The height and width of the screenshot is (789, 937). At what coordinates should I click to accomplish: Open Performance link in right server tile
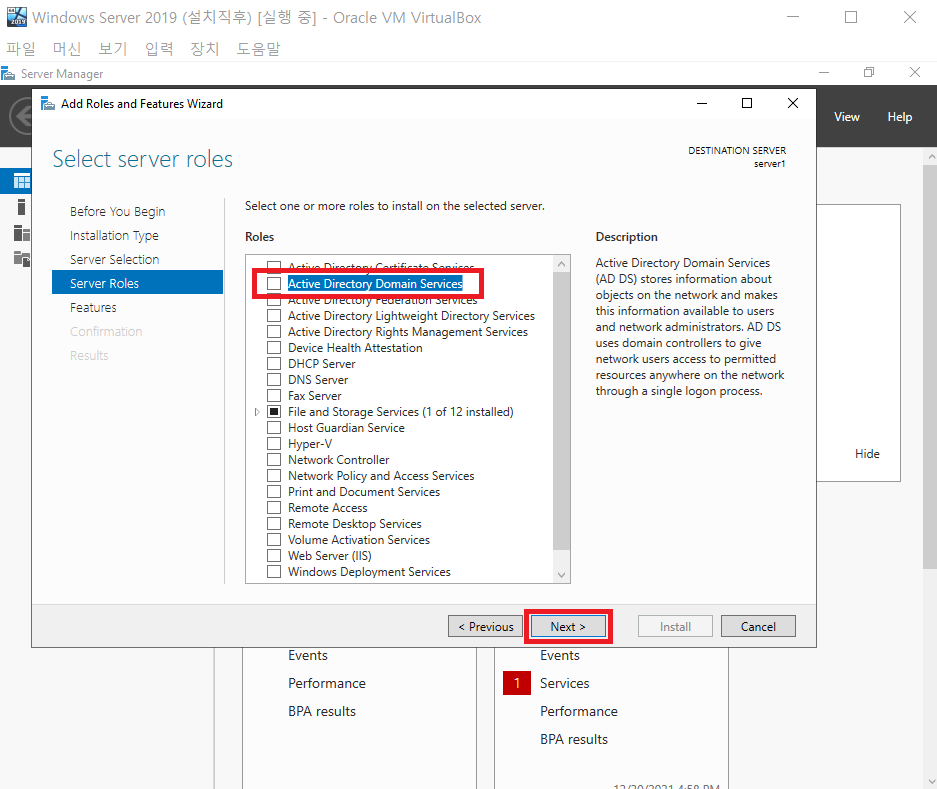point(579,711)
